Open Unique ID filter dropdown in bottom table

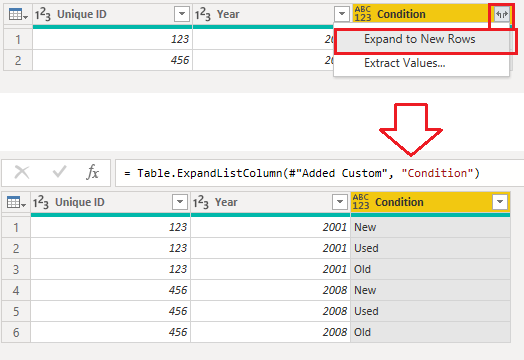180,202
